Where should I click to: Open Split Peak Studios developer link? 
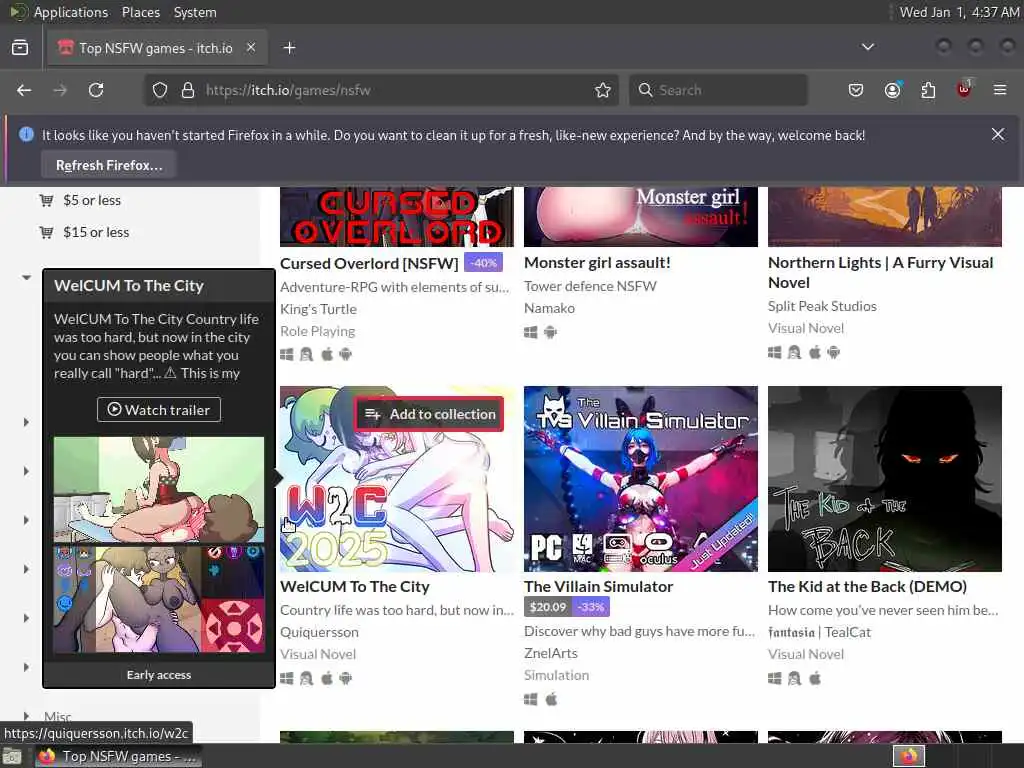pos(822,306)
